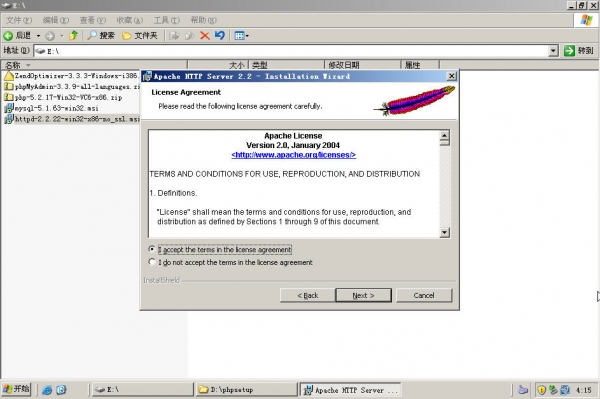Open the Views icon in Explorer toolbar

pyautogui.click(x=239, y=36)
